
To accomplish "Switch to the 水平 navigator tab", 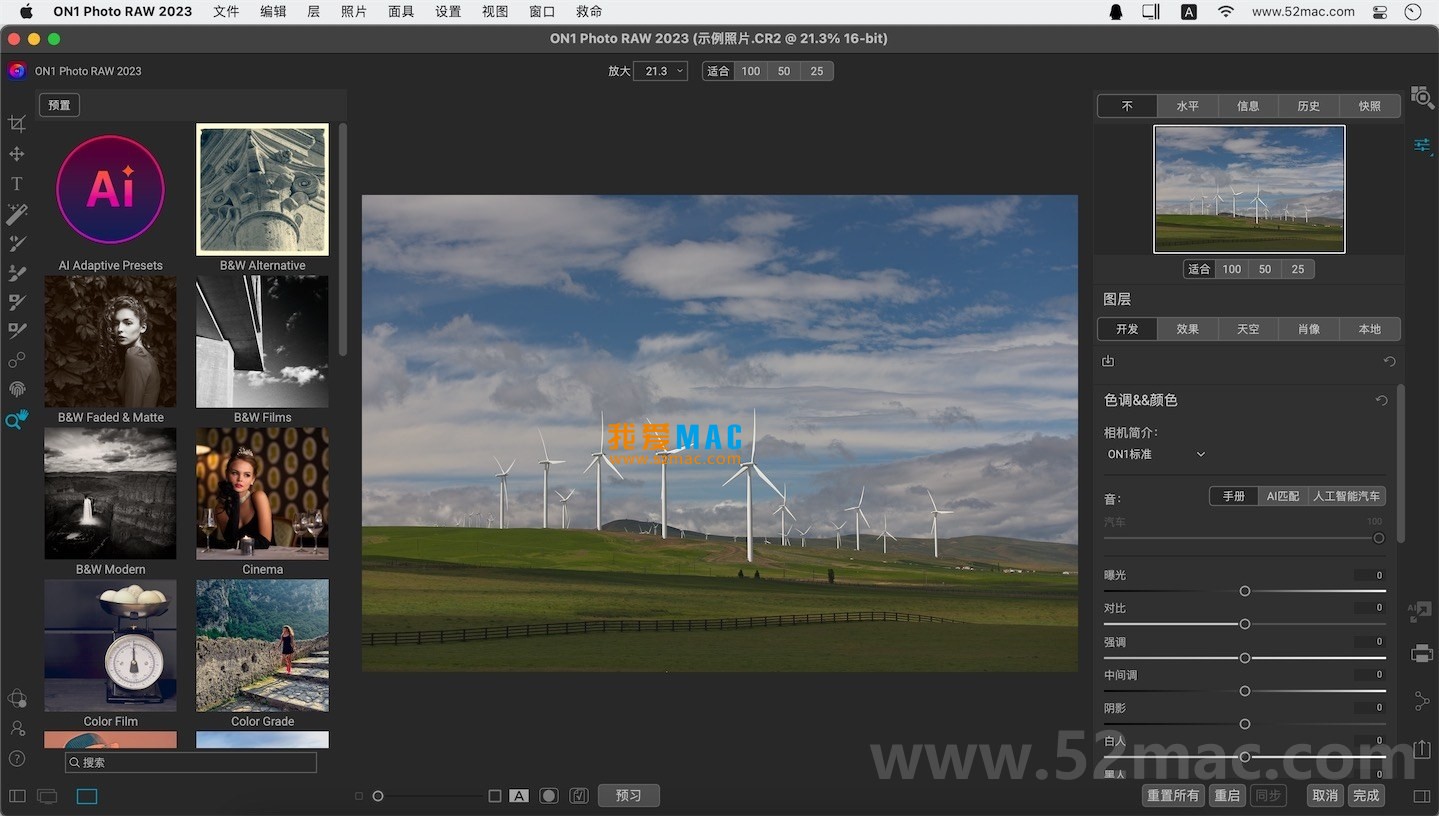I will coord(1188,106).
